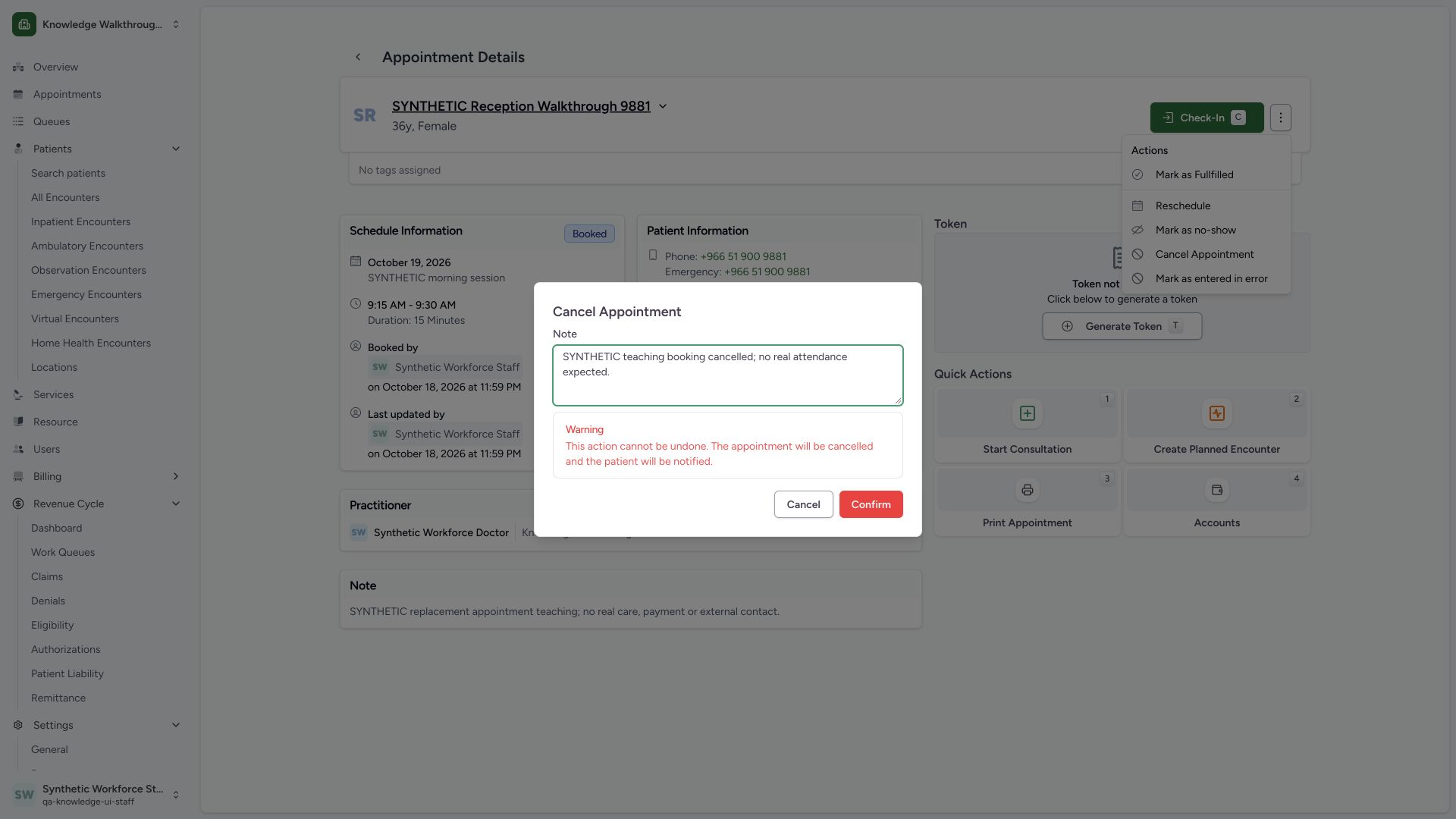Click the No tags assigned field
Image resolution: width=1456 pixels, height=819 pixels.
(824, 170)
